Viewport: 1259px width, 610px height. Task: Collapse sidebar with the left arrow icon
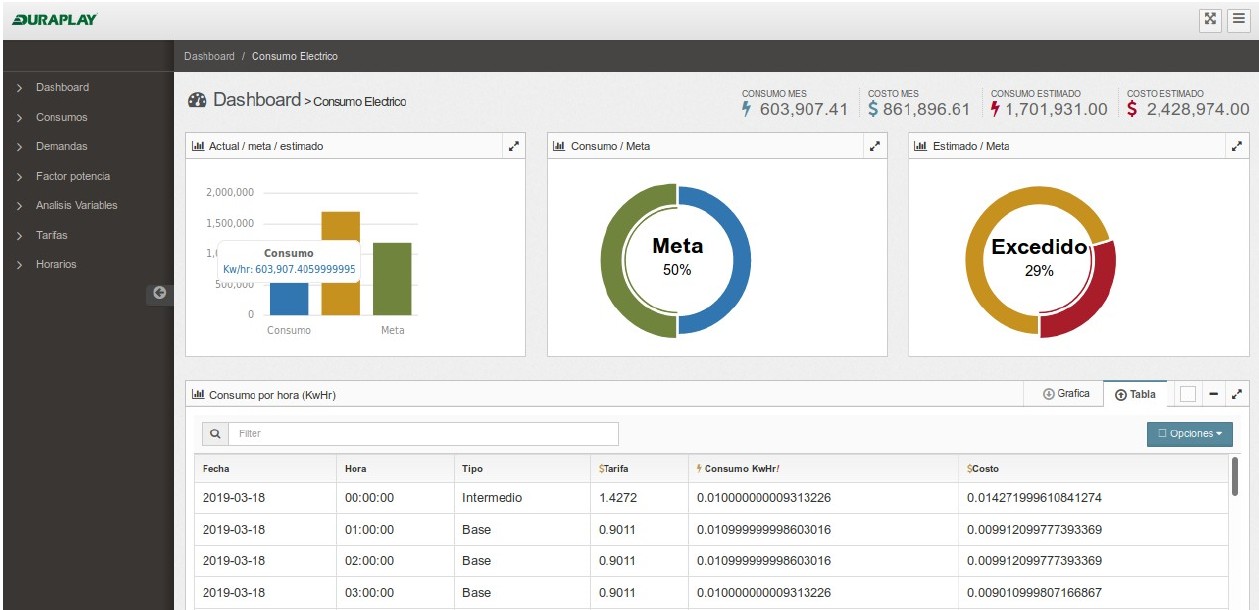click(159, 293)
